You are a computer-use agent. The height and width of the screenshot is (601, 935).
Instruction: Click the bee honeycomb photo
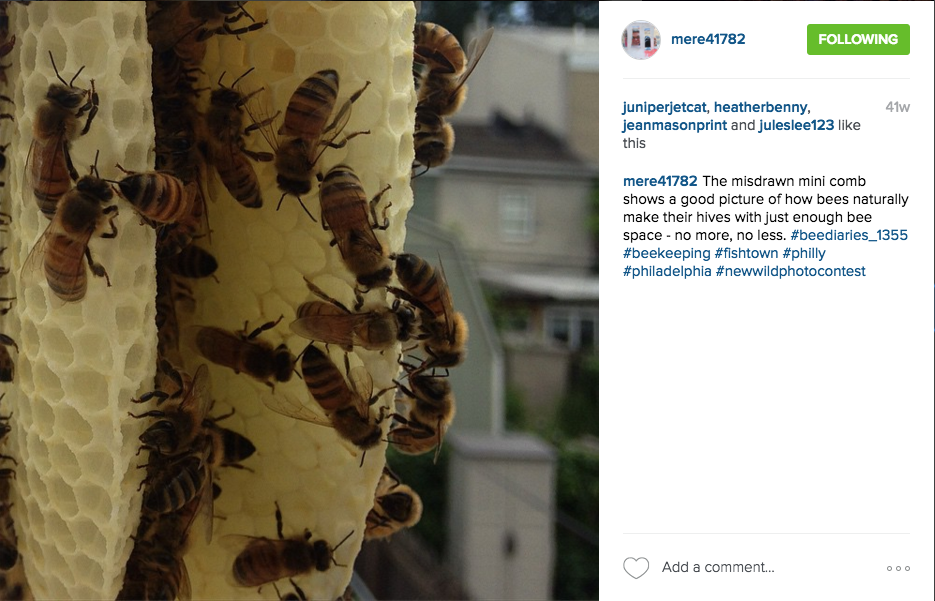point(299,300)
